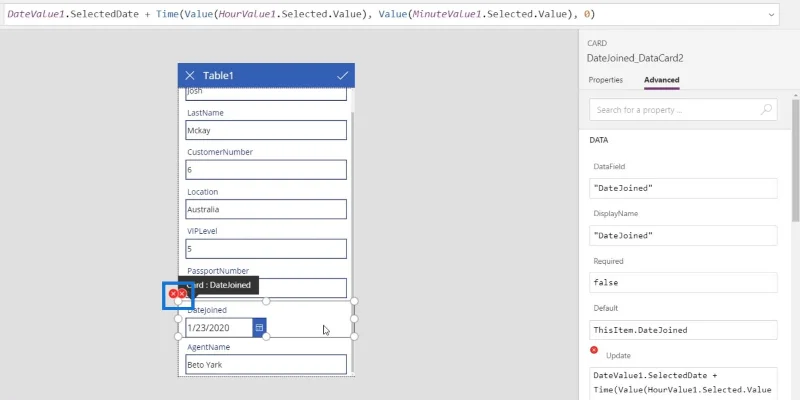
Task: Select the AgentName field with Beto Yark
Action: 266,365
